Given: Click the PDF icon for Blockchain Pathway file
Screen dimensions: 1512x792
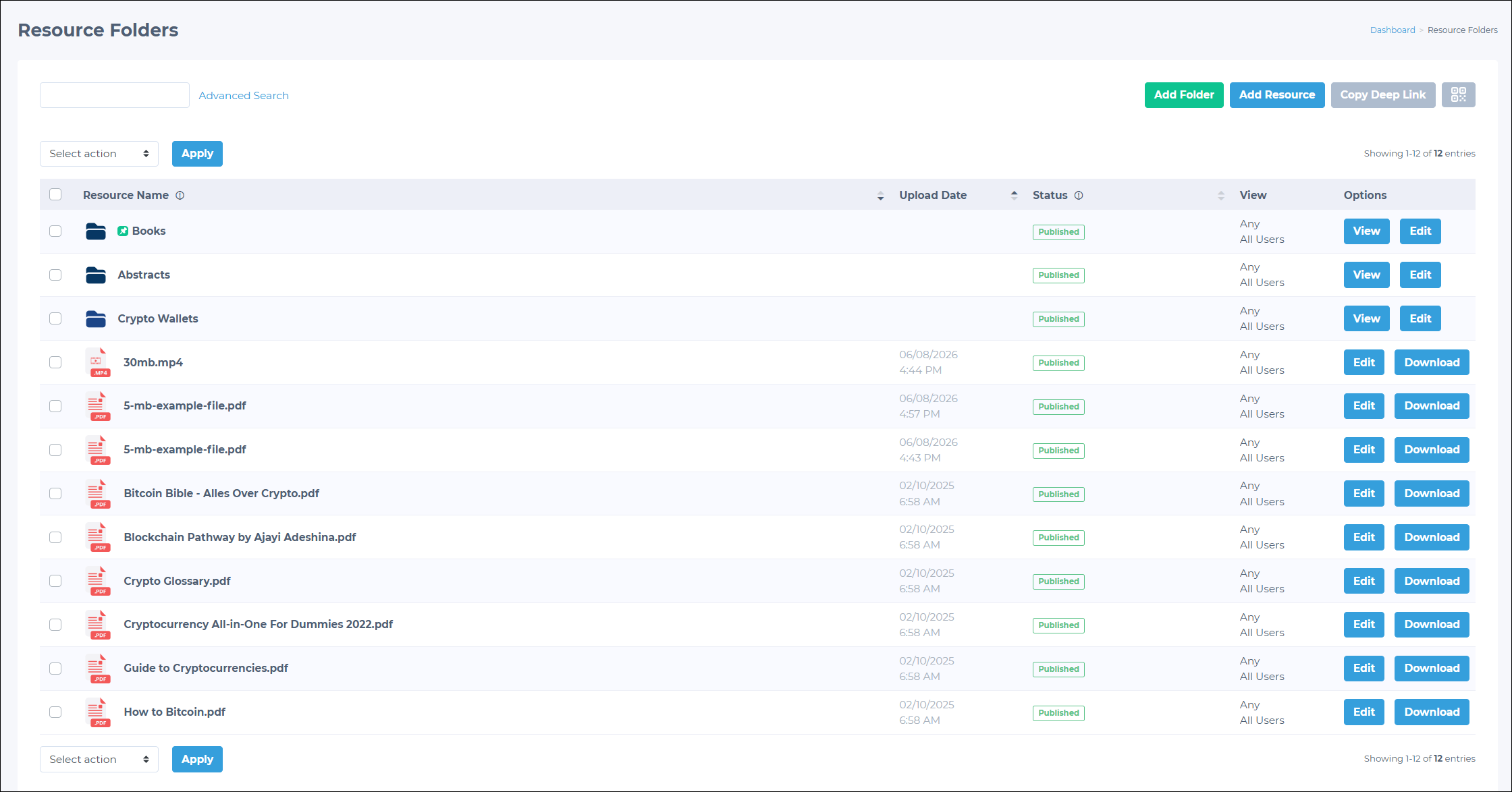Looking at the screenshot, I should [99, 538].
